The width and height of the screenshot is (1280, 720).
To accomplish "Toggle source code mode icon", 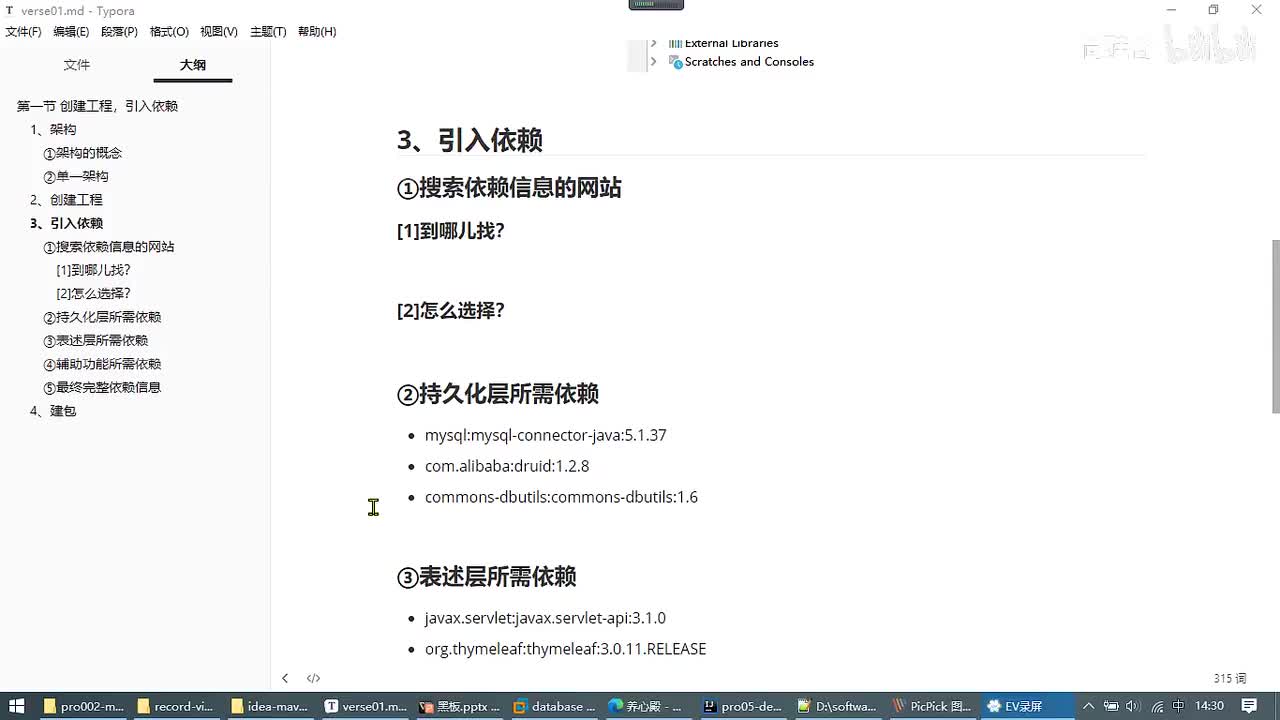I will [x=313, y=678].
